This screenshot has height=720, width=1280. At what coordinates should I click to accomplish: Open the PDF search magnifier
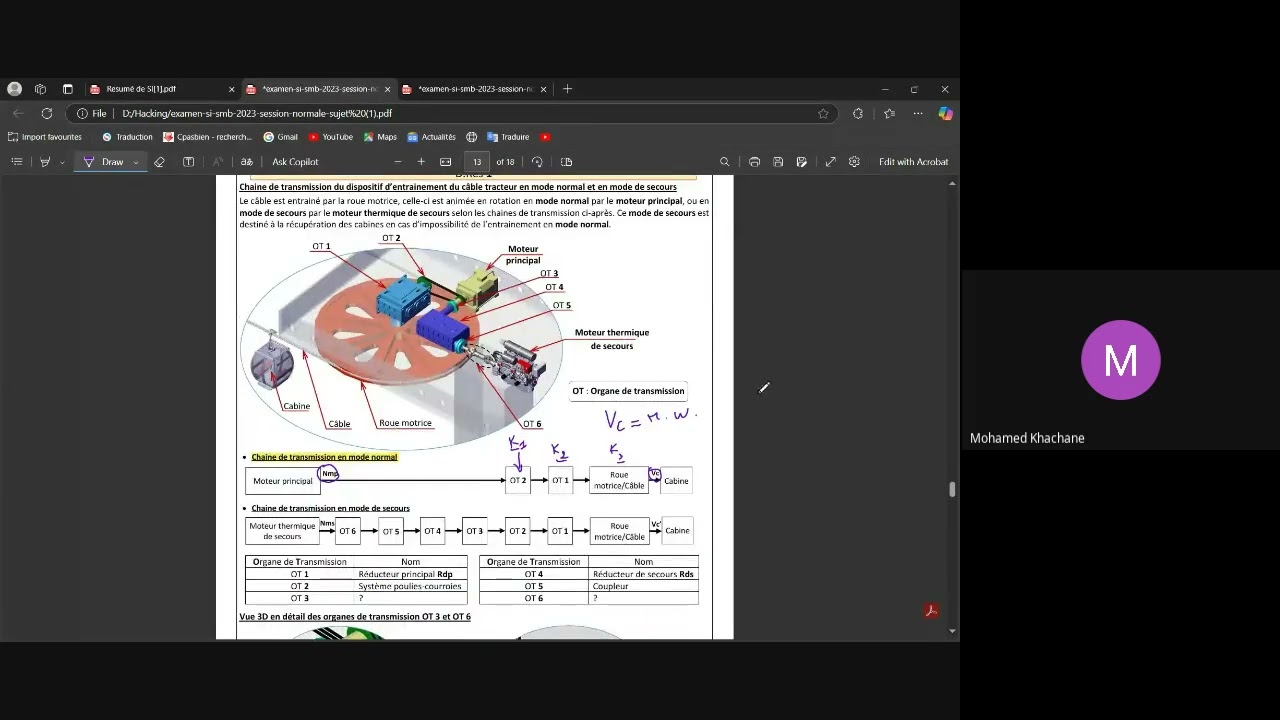pyautogui.click(x=725, y=162)
